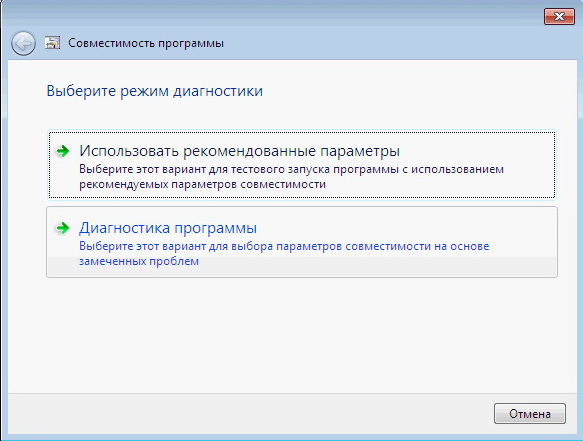Select 'Использовать рекомендованные параметры' option
The height and width of the screenshot is (441, 583).
[x=302, y=165]
